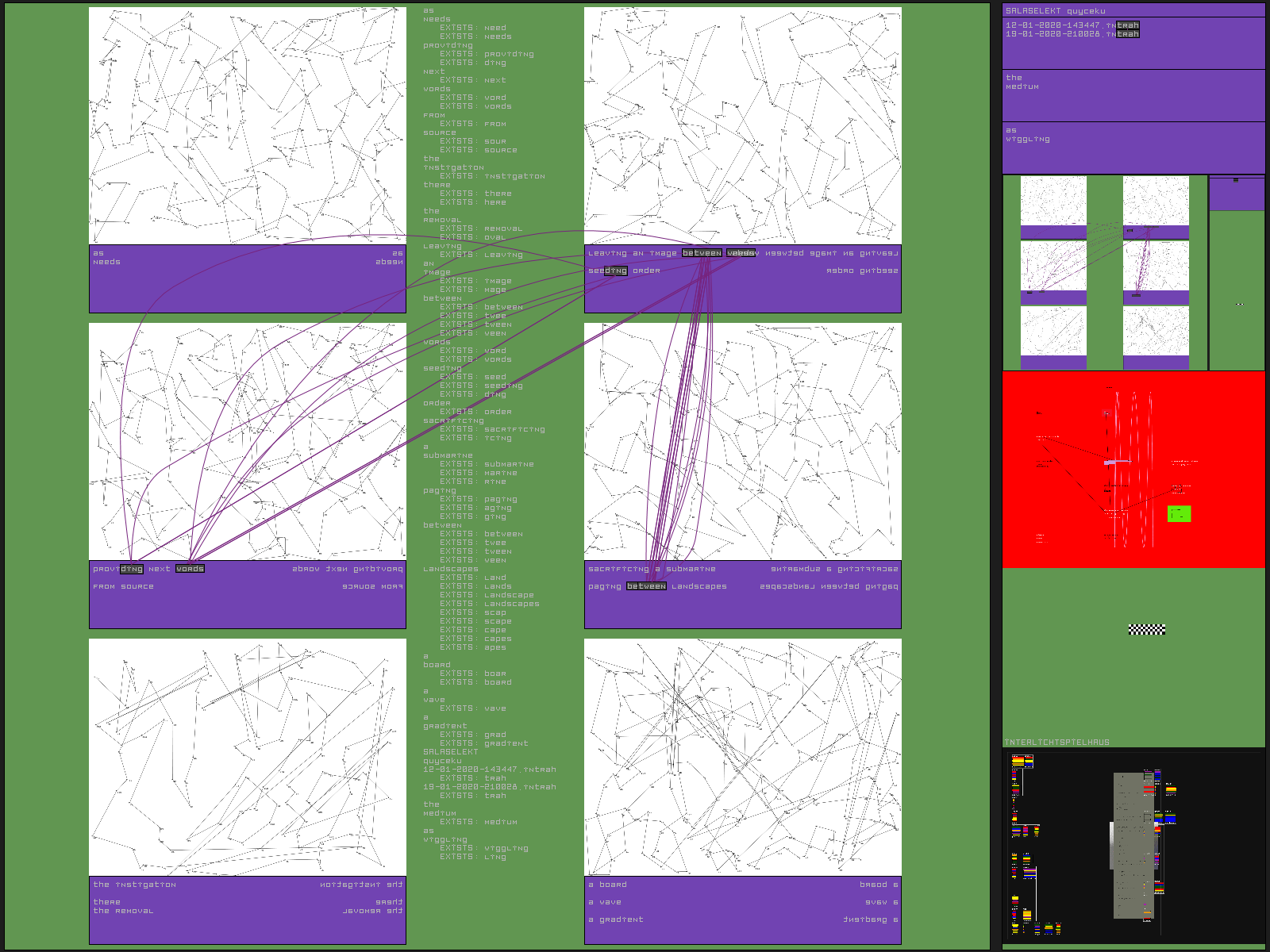Click 'as wiggling' text block in right sidebar

pos(1027,135)
